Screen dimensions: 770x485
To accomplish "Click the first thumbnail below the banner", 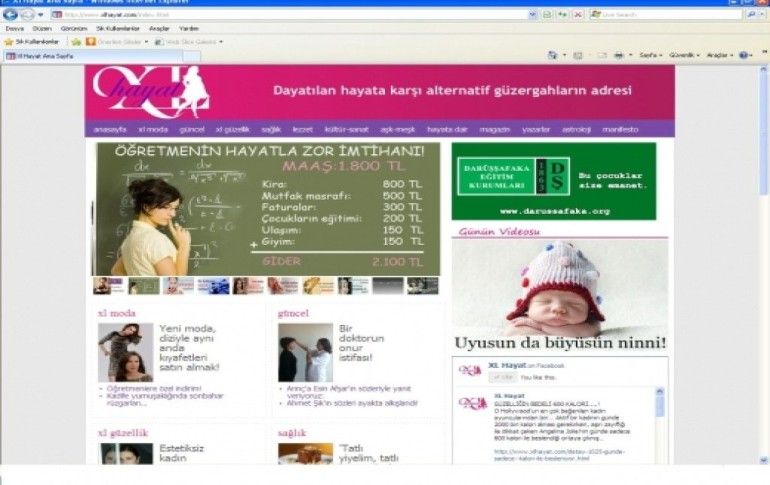I will coord(103,286).
